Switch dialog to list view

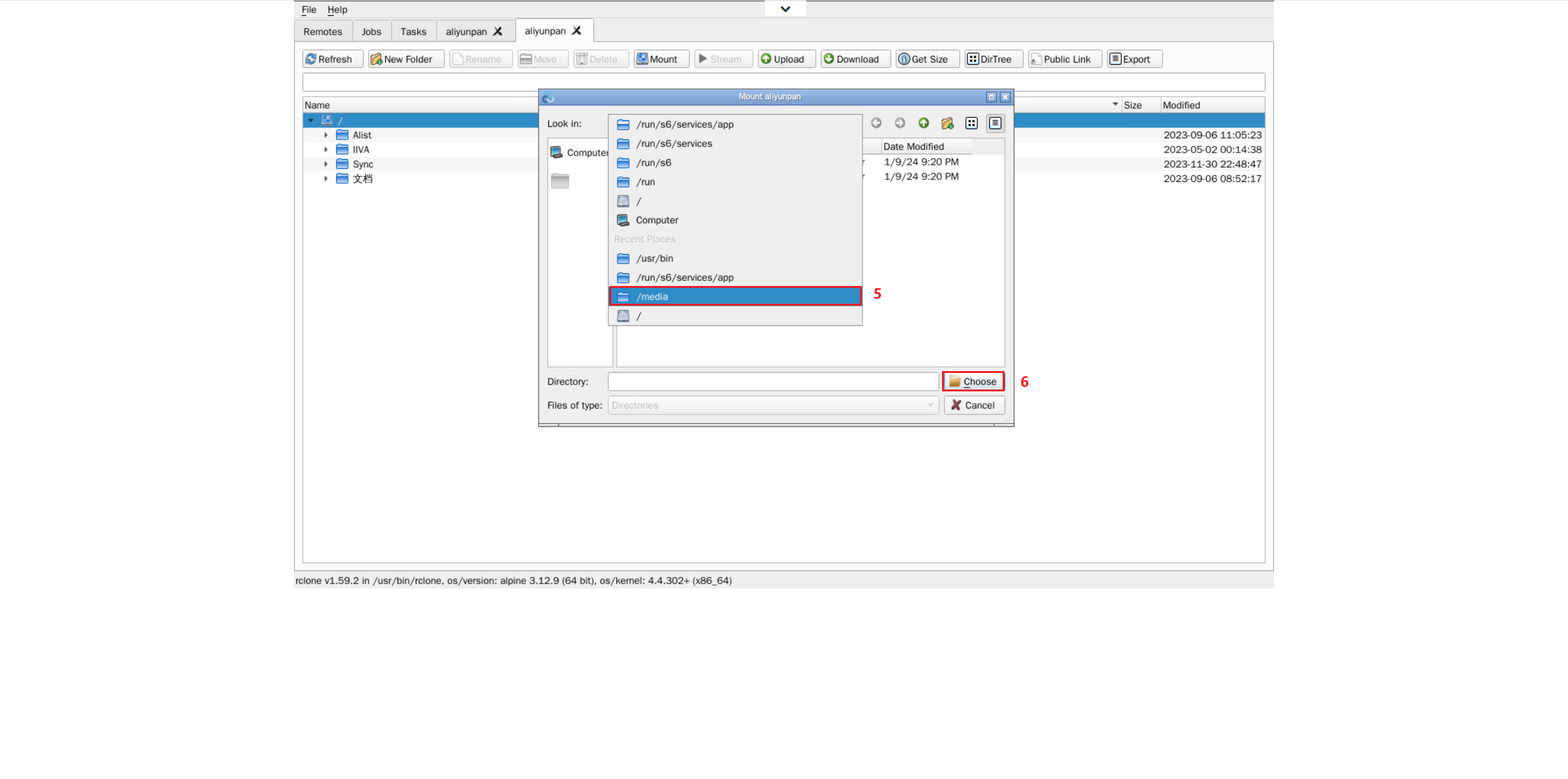pos(971,123)
